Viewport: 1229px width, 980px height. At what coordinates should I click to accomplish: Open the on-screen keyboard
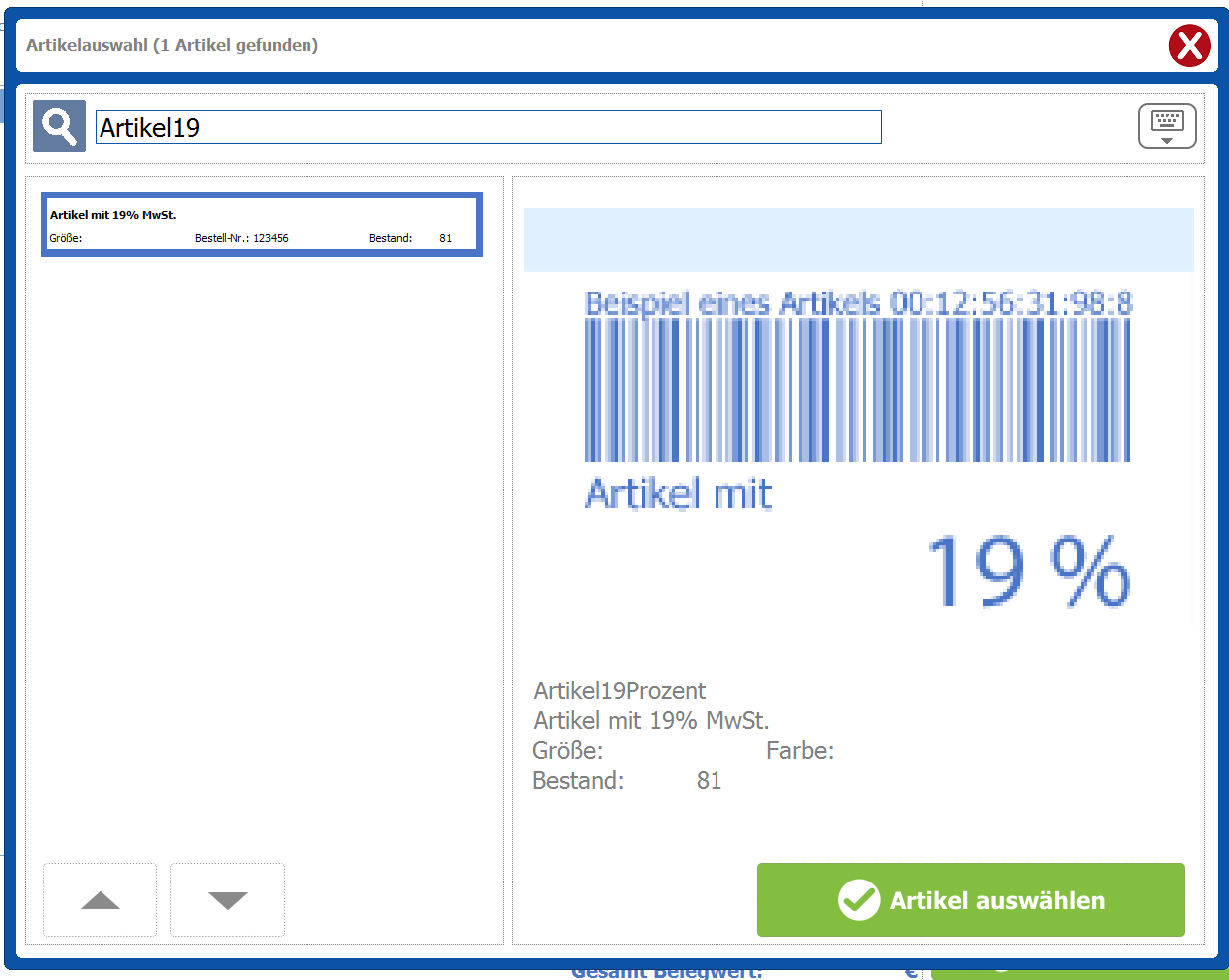pyautogui.click(x=1166, y=126)
